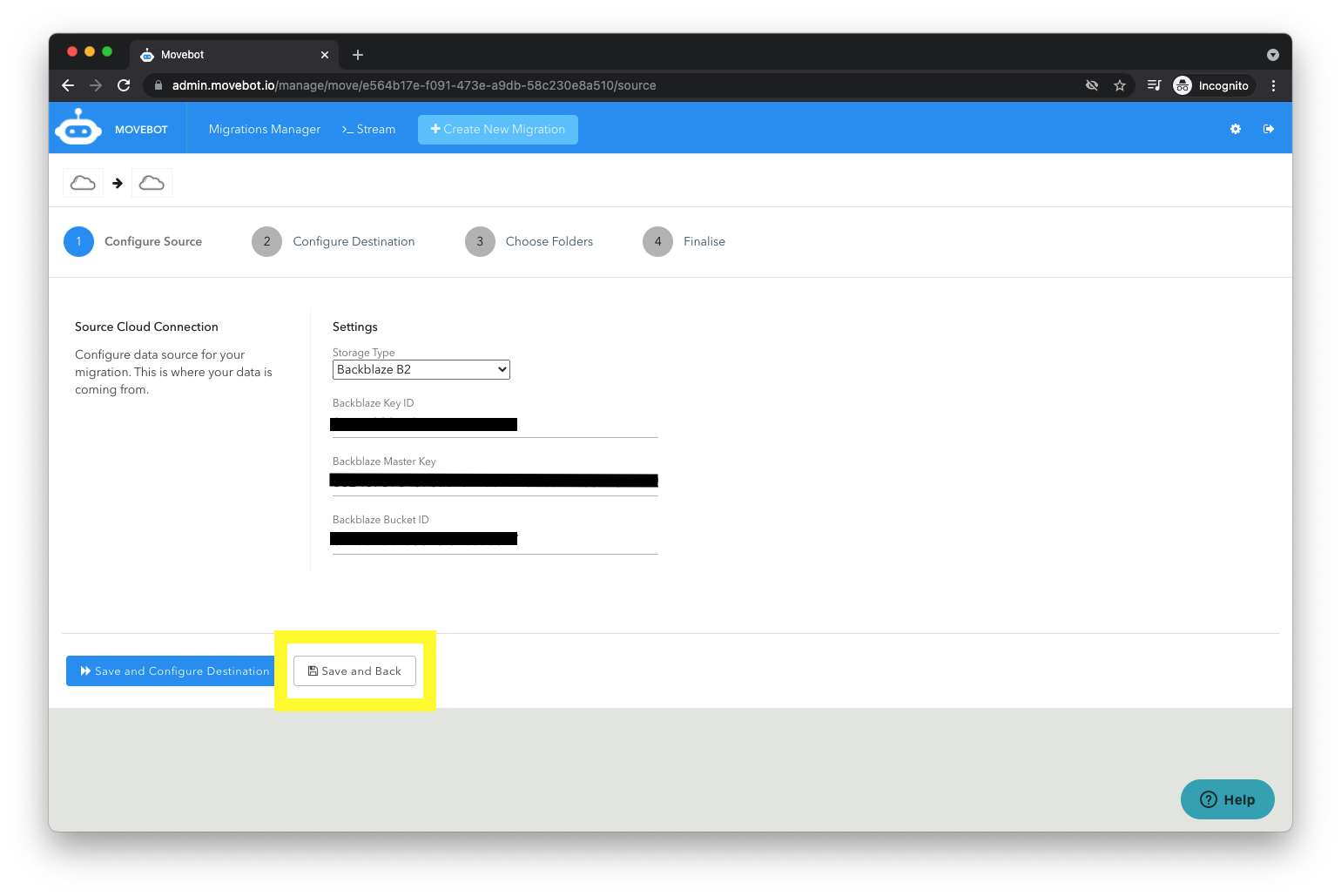
Task: Open Chrome three-dot menu
Action: (1273, 85)
